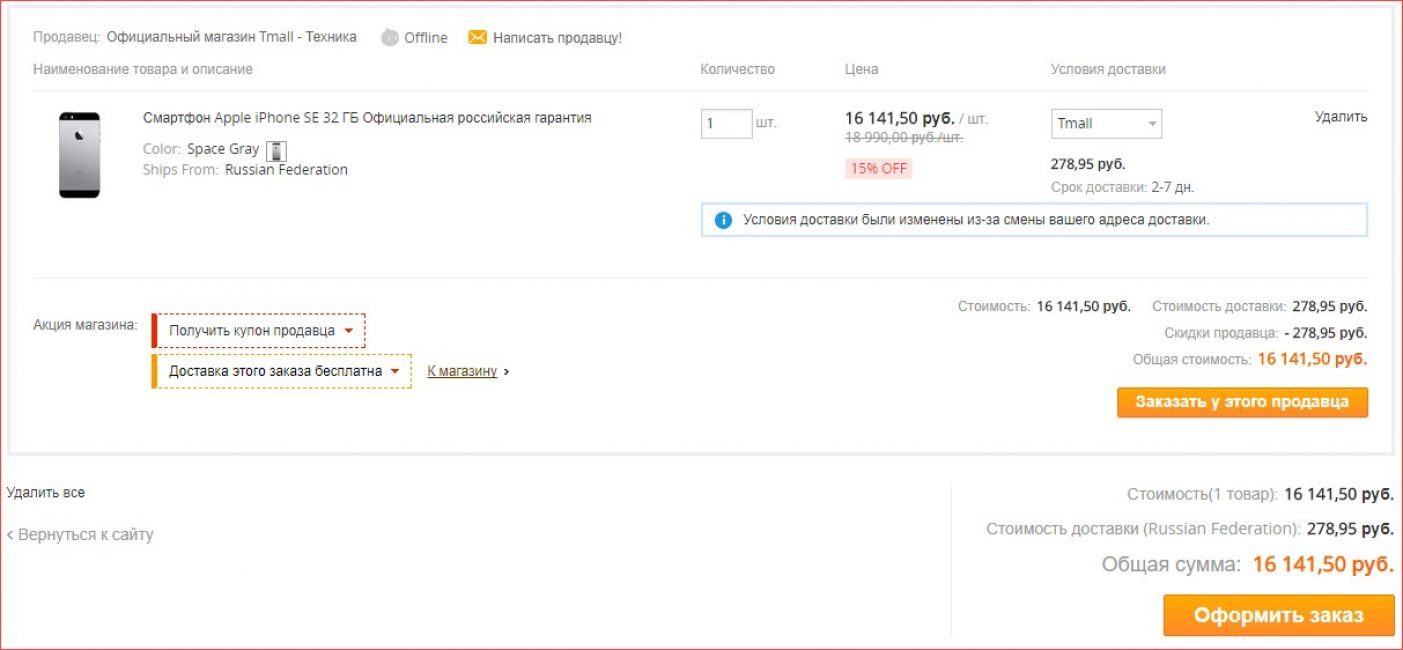Screen dimensions: 1403x650
Task: Open the Tmall delivery method dropdown
Action: pos(1106,123)
